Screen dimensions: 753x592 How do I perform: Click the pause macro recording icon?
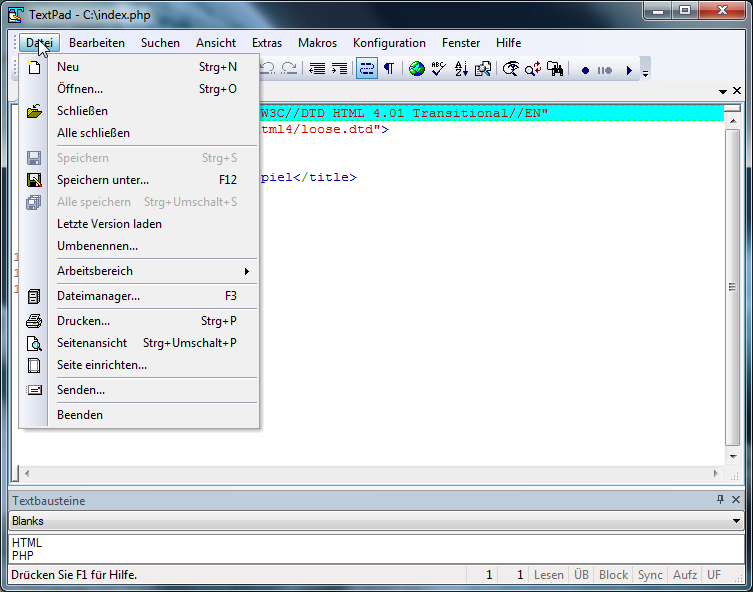pos(605,71)
